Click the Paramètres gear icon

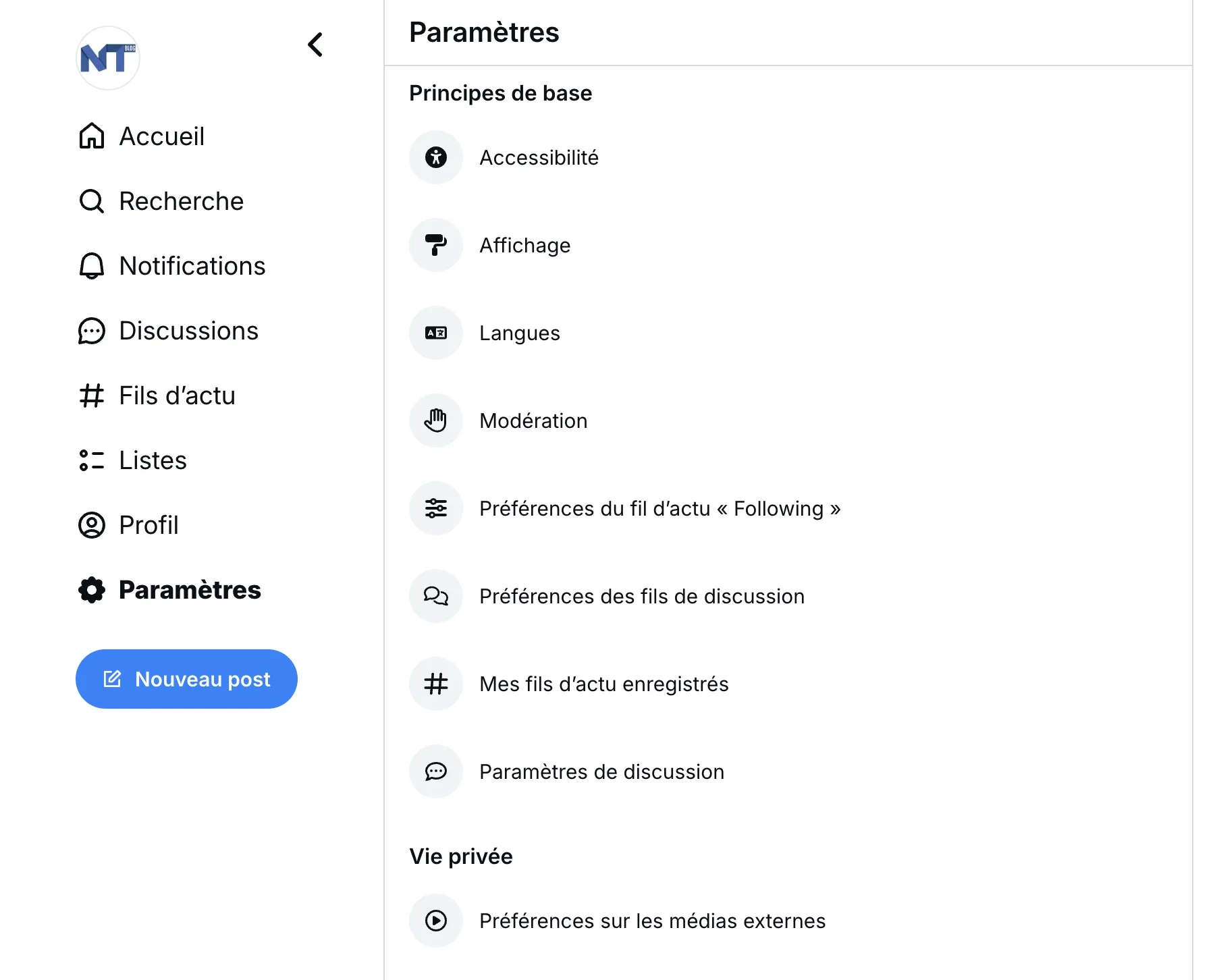92,590
